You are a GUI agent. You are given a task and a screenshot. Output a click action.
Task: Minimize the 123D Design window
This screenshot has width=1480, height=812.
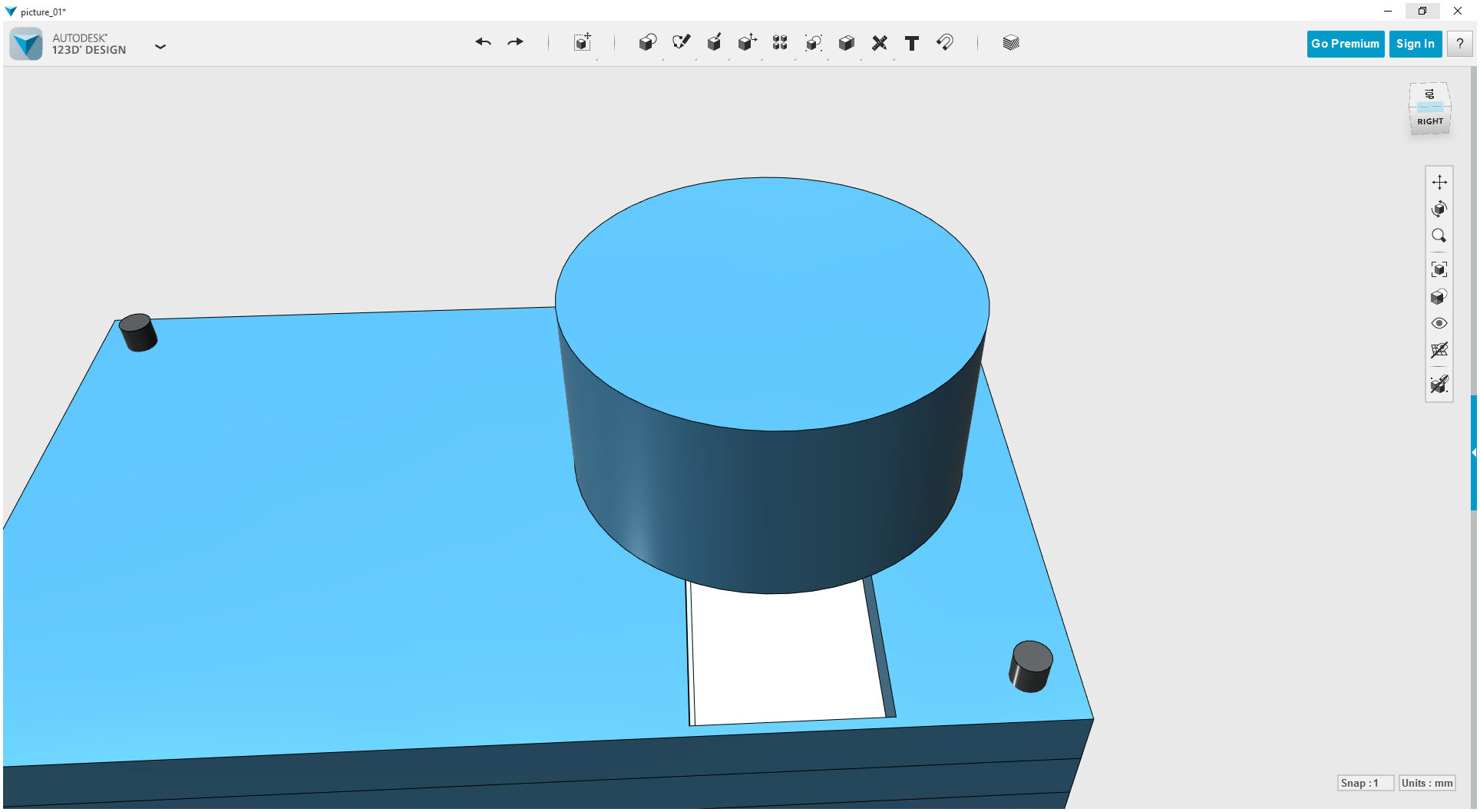point(1387,11)
